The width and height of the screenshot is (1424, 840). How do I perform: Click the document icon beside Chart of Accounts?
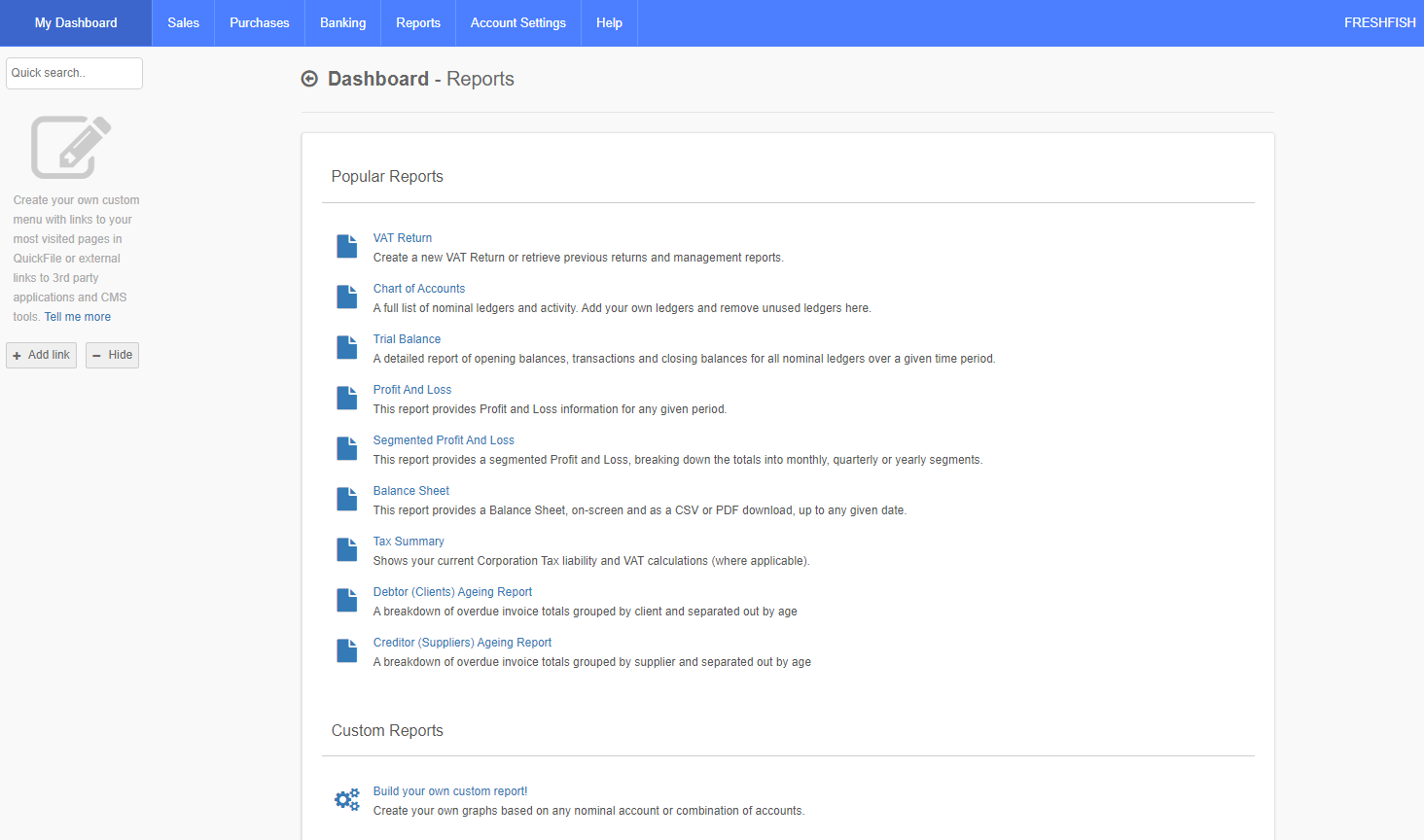346,297
